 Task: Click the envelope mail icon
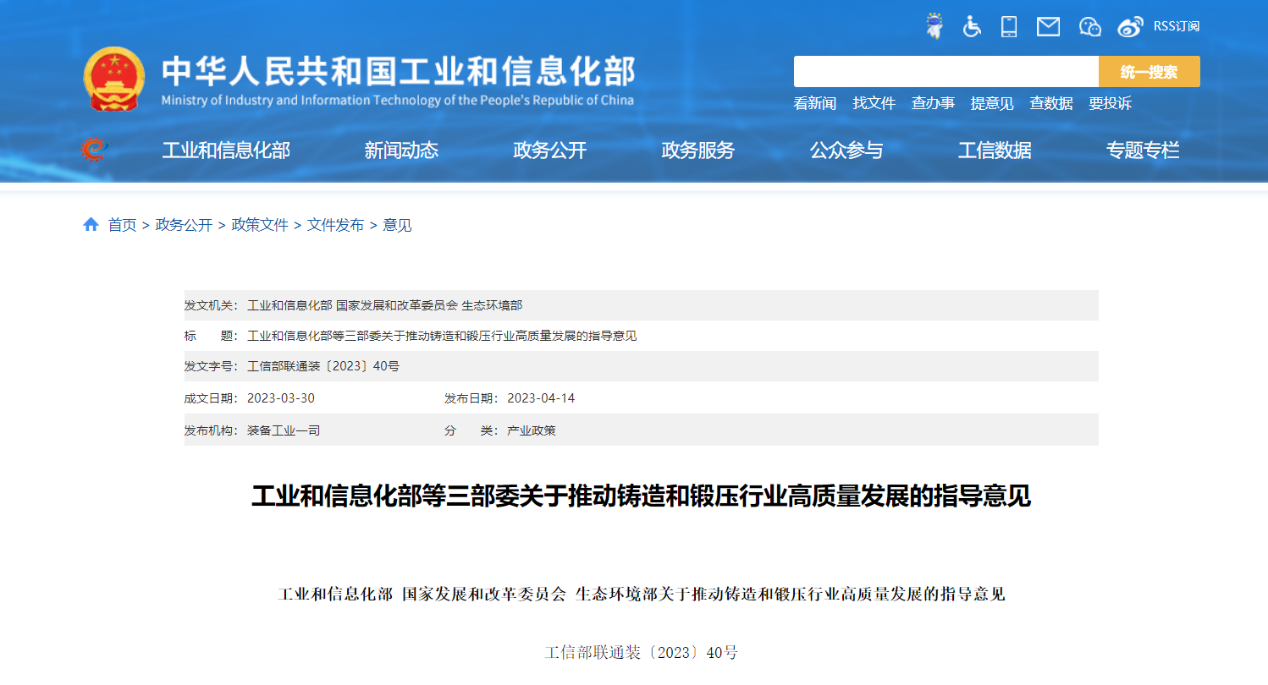pos(1048,27)
